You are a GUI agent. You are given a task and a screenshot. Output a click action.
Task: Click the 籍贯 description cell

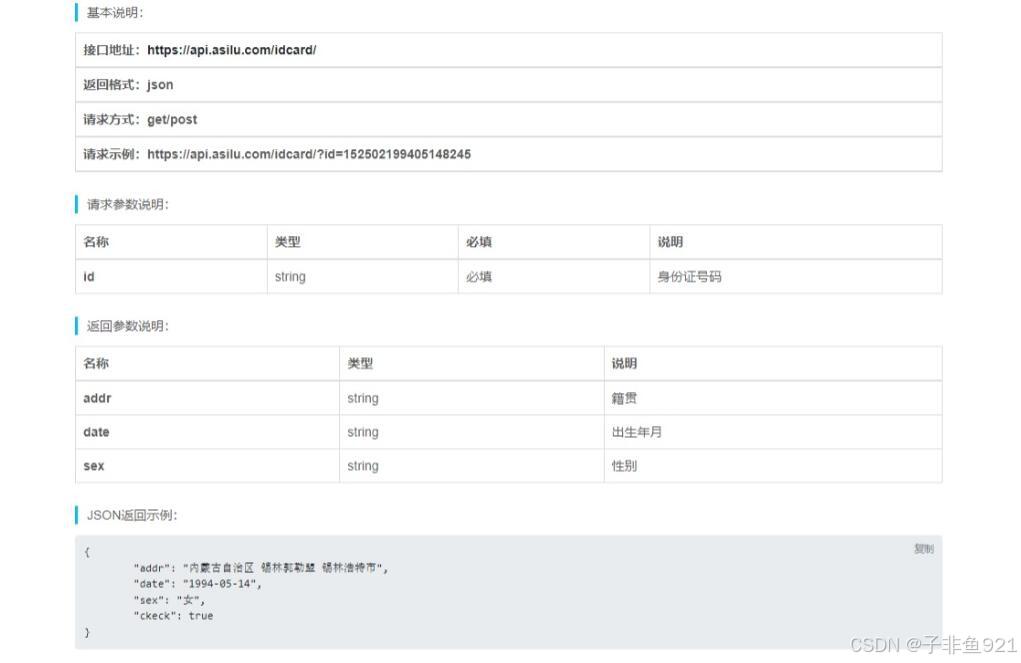[x=624, y=398]
